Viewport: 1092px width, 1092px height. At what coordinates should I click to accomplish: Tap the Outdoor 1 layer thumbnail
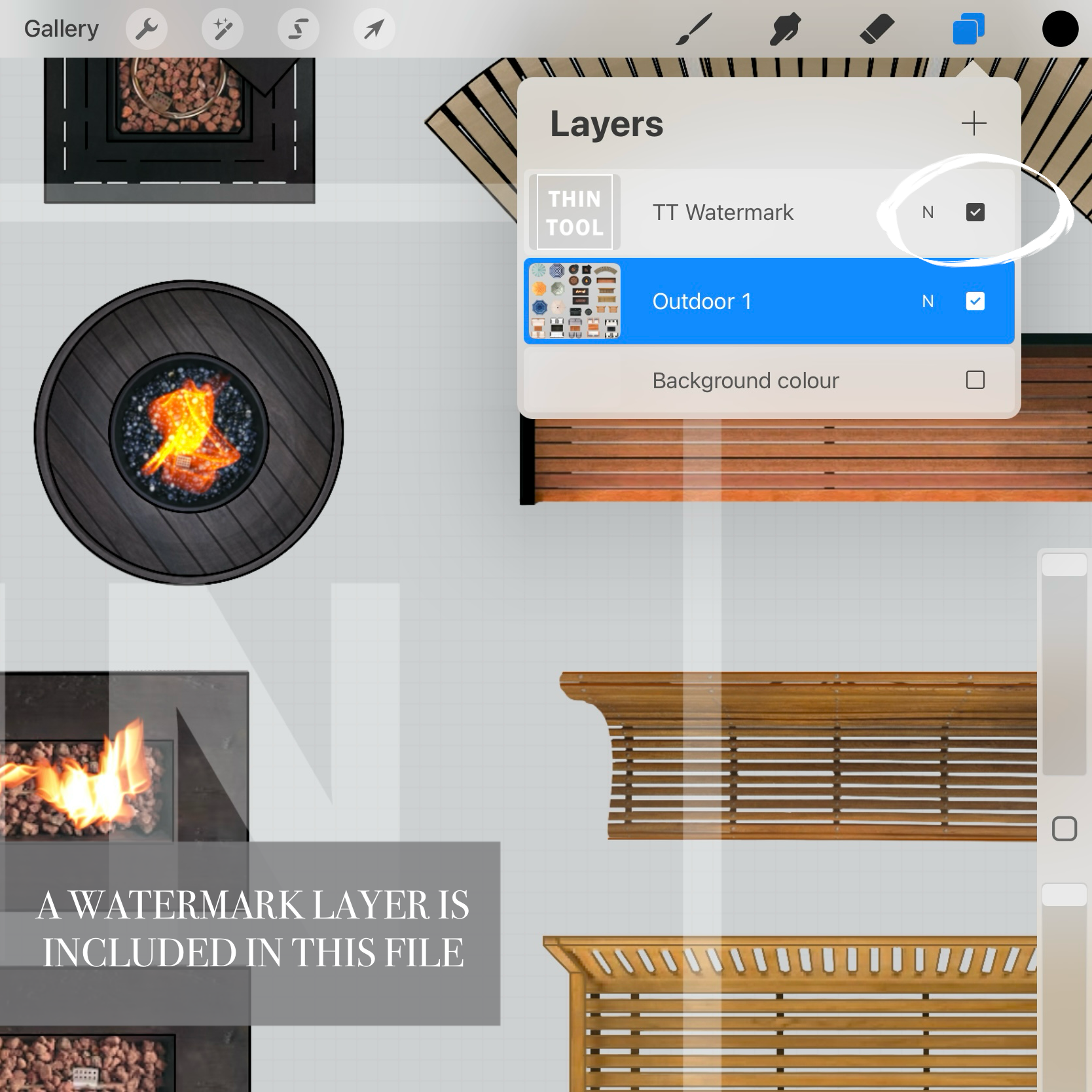[x=575, y=301]
